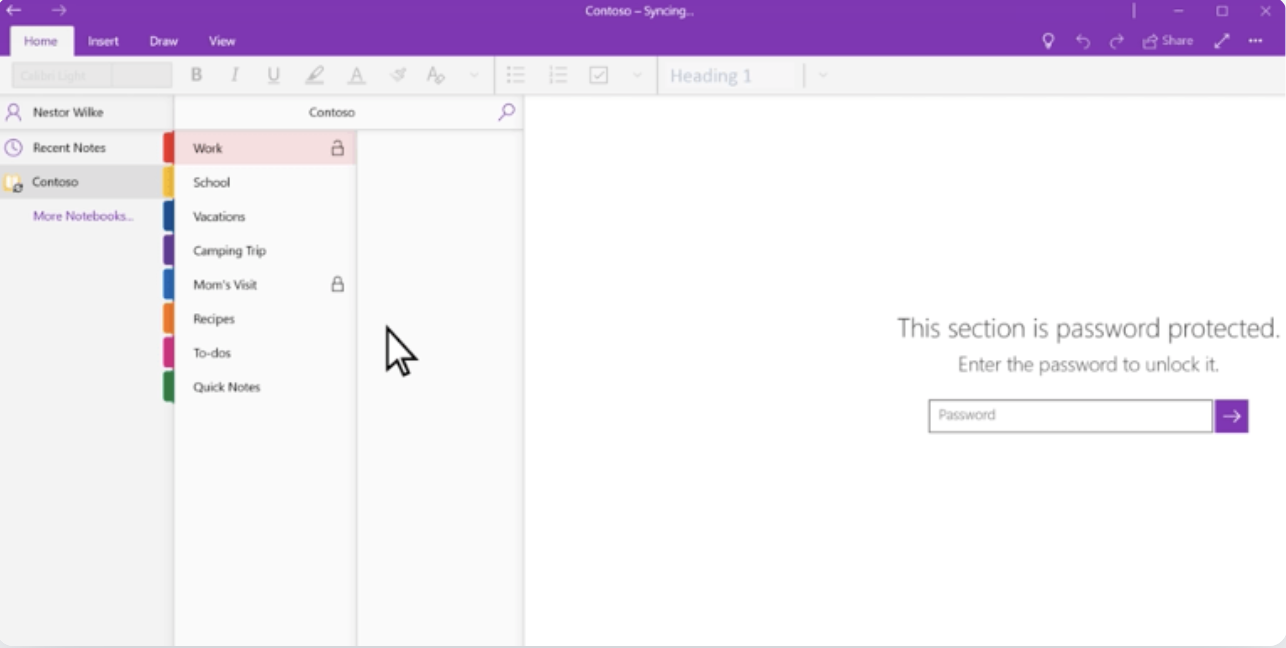Insert a bulleted list
Image resolution: width=1286 pixels, height=648 pixels.
(x=516, y=75)
